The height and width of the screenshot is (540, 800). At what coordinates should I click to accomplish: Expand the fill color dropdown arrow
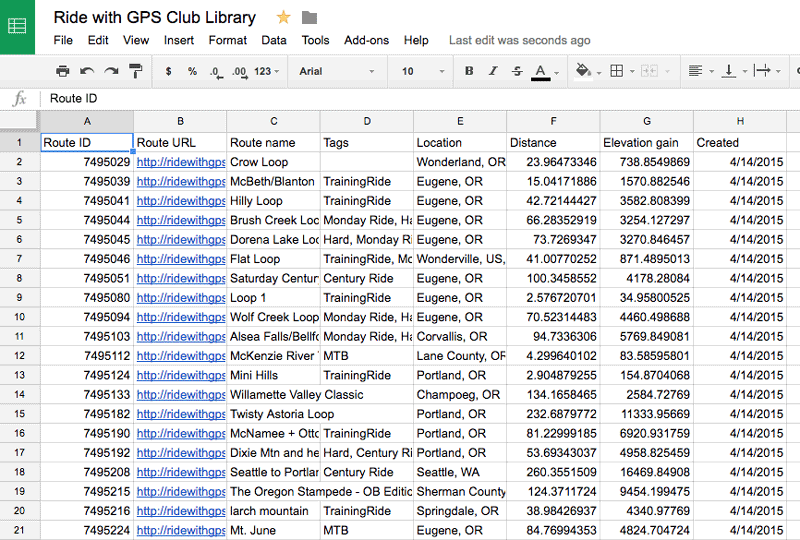click(599, 73)
